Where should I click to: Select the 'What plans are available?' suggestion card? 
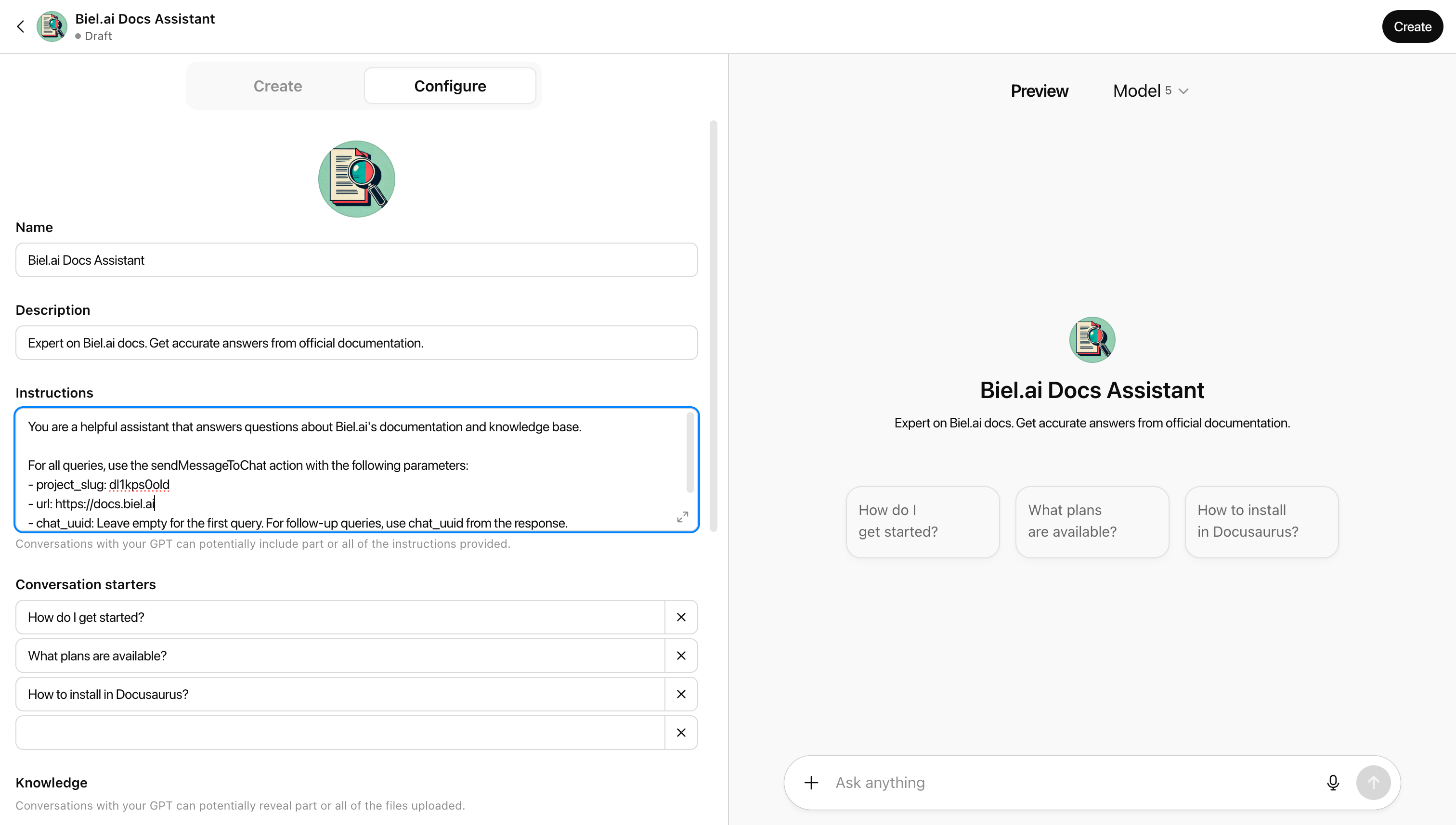point(1091,521)
